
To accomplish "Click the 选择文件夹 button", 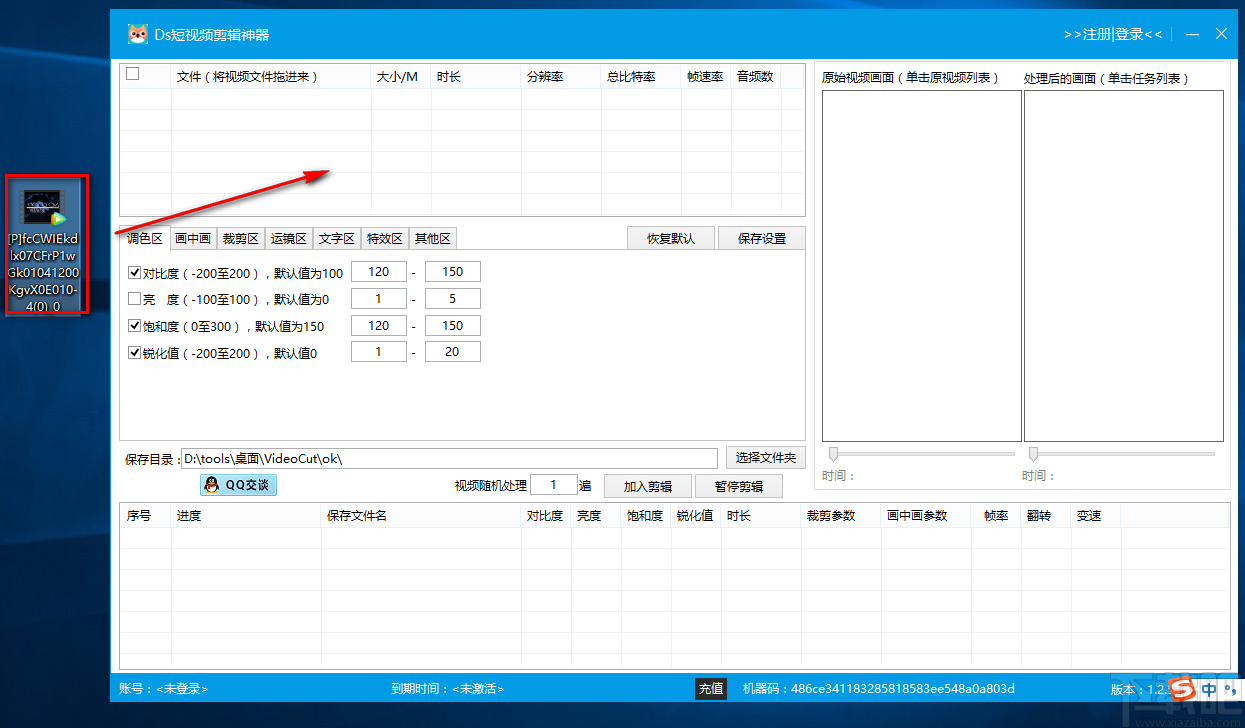I will pos(765,457).
